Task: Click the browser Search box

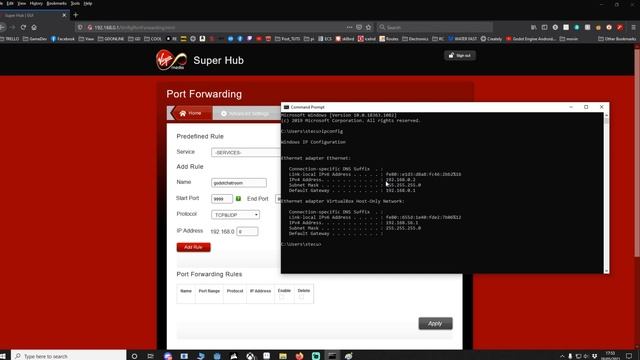Action: pos(435,27)
